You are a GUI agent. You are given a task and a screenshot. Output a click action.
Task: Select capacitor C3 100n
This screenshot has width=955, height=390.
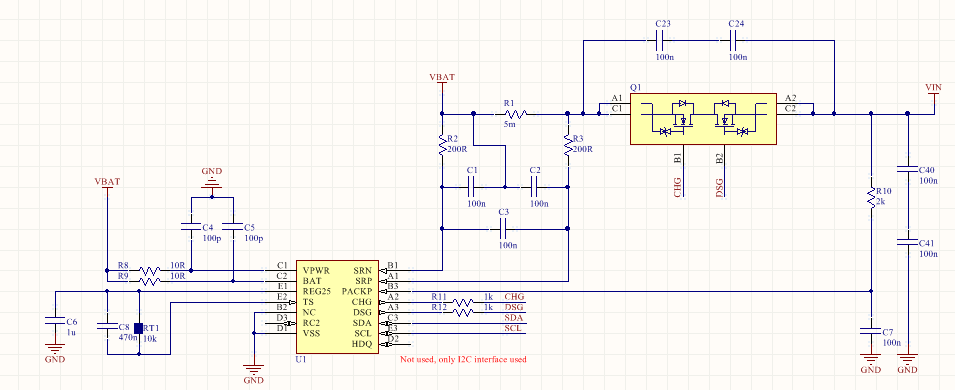tap(504, 229)
